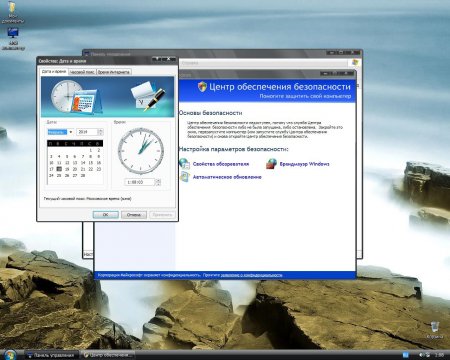Open the Start menu orb
The height and width of the screenshot is (360, 450).
[x=10, y=354]
